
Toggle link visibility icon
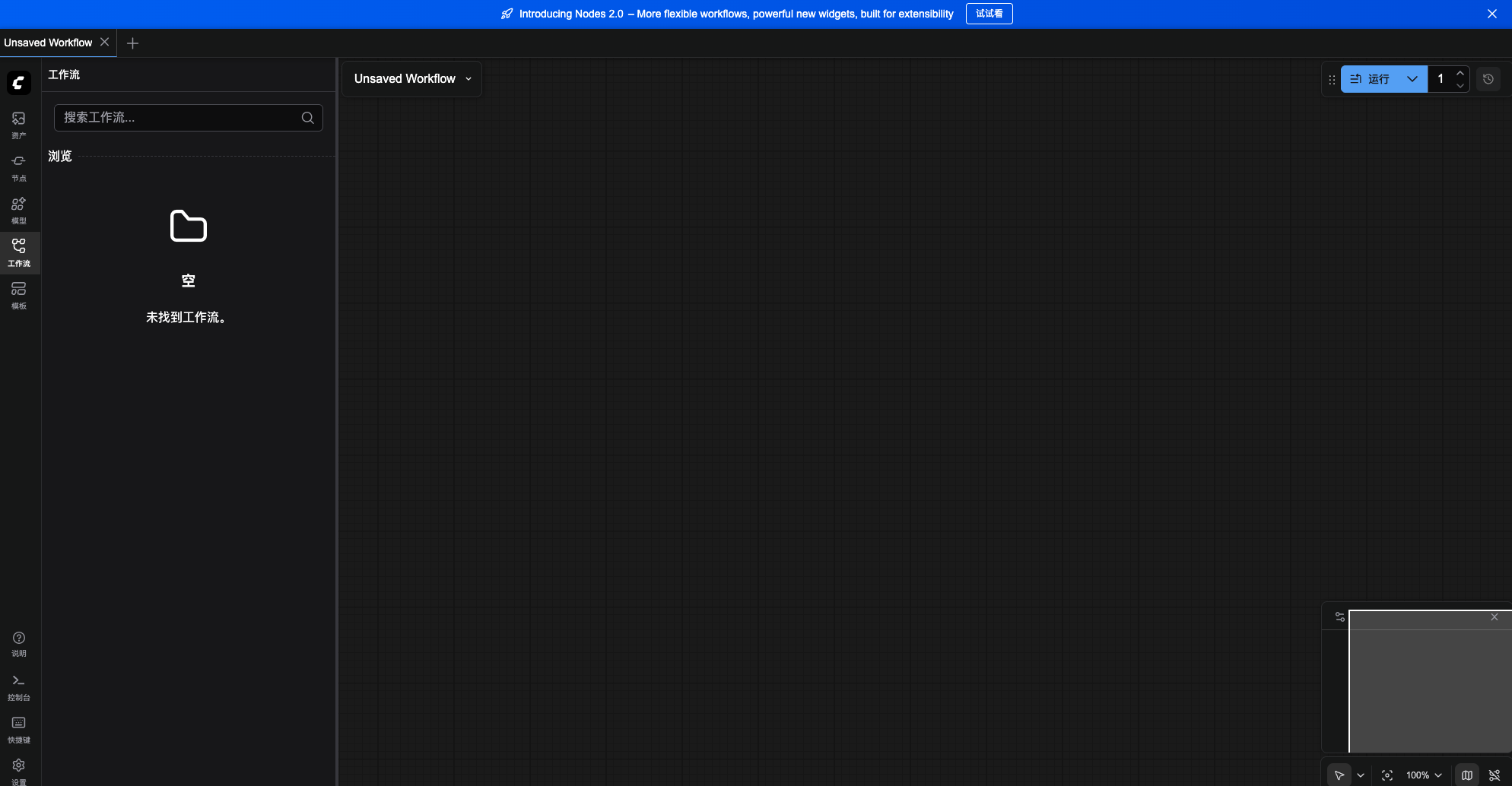1495,775
